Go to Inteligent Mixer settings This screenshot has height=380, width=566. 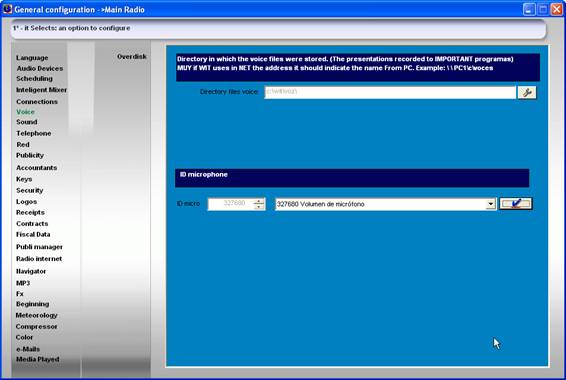42,89
